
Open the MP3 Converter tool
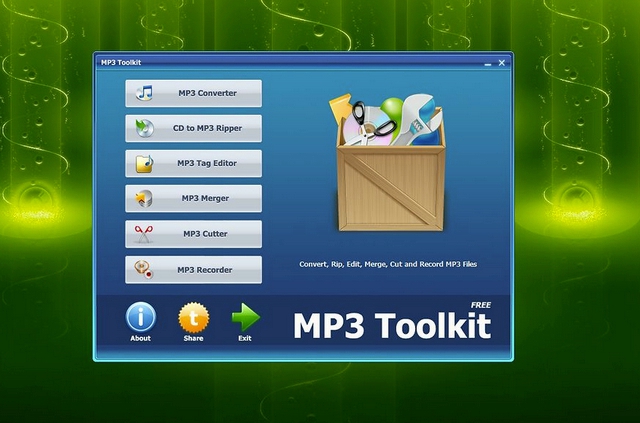193,94
